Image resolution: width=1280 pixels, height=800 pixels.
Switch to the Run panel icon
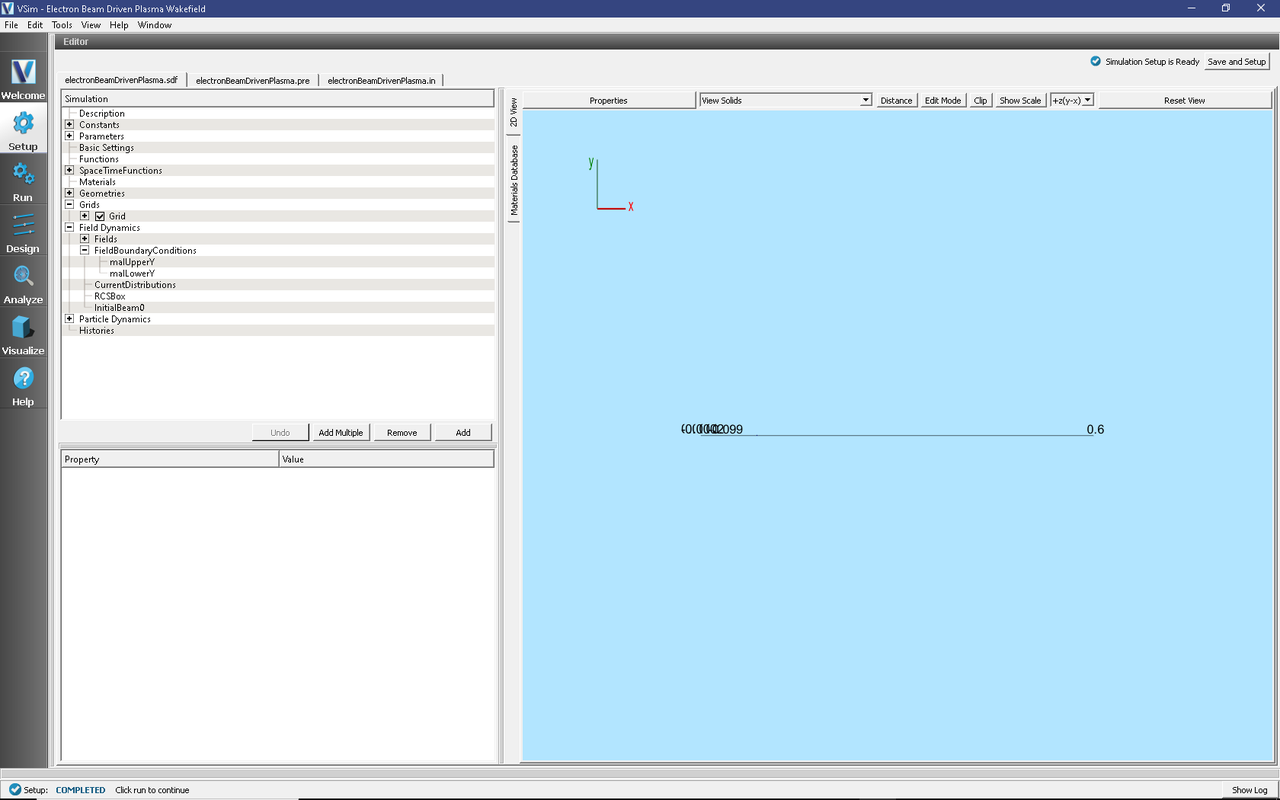(23, 175)
